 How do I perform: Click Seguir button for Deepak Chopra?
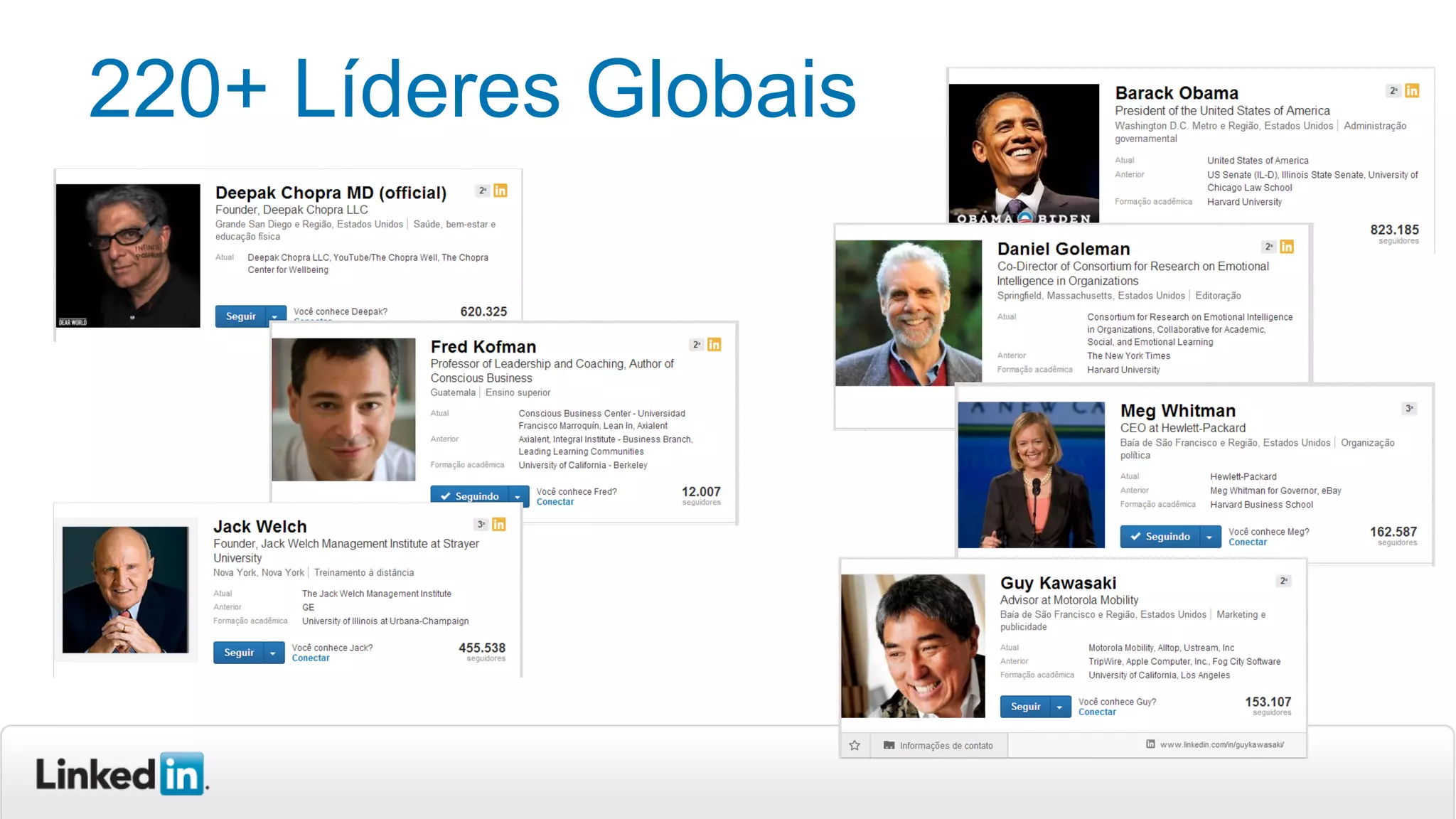(240, 316)
